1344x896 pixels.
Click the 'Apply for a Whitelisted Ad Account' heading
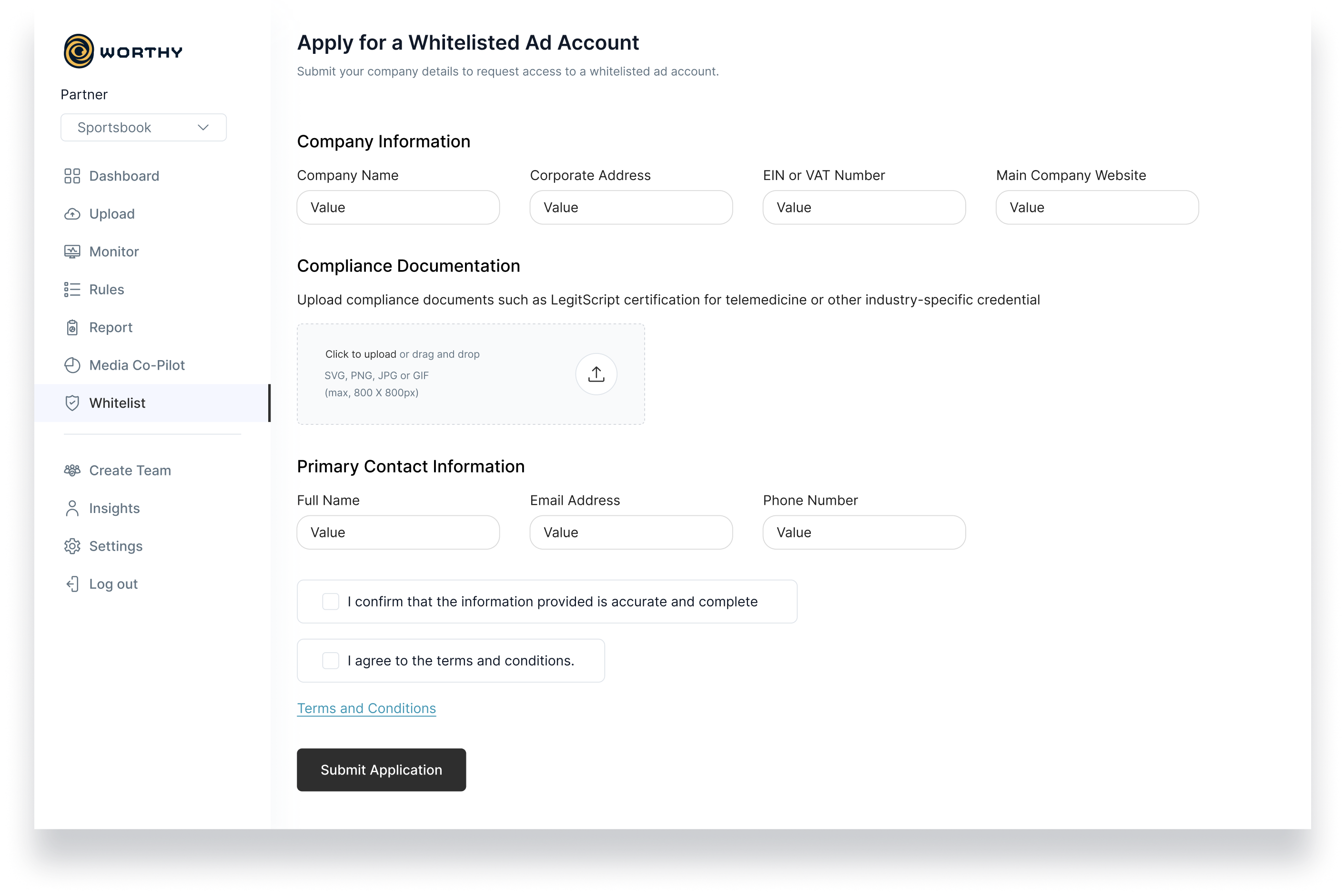(x=468, y=43)
